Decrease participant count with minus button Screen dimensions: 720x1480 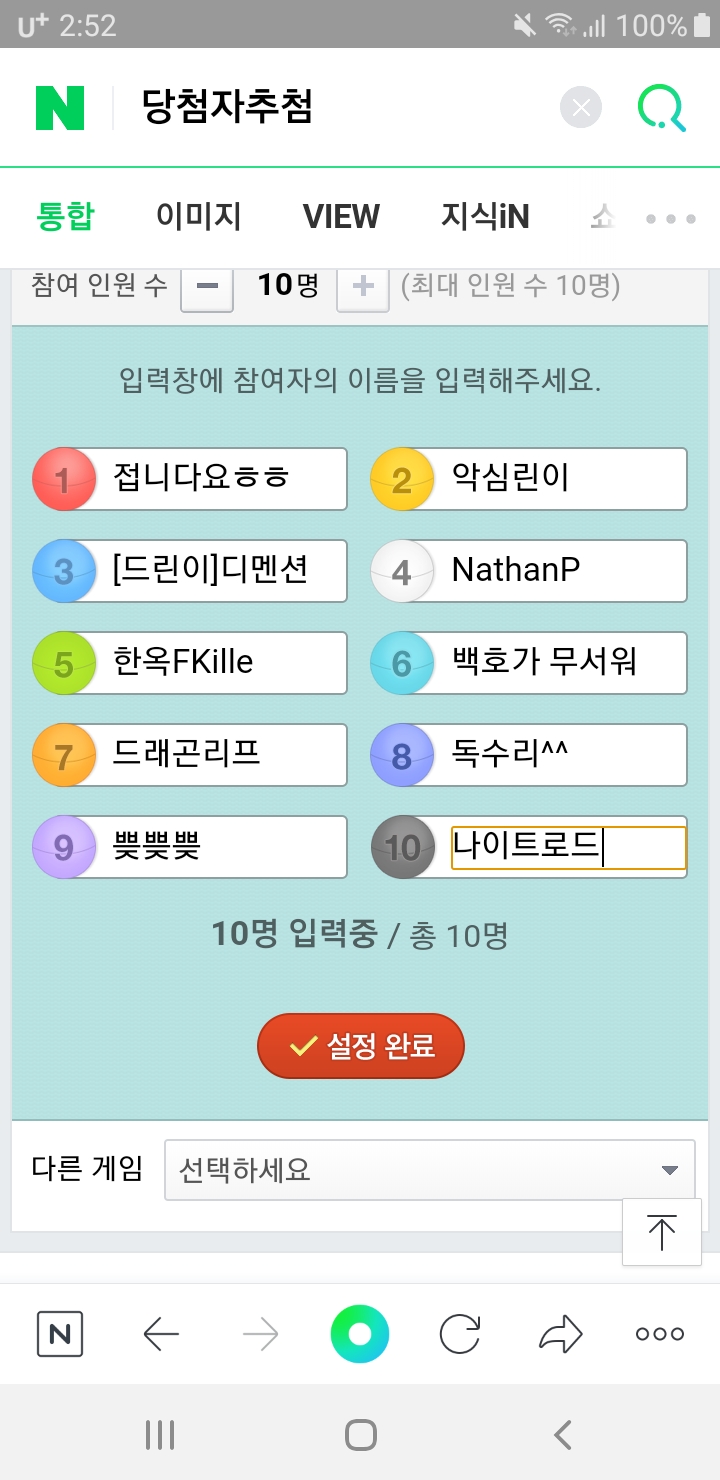coord(207,287)
